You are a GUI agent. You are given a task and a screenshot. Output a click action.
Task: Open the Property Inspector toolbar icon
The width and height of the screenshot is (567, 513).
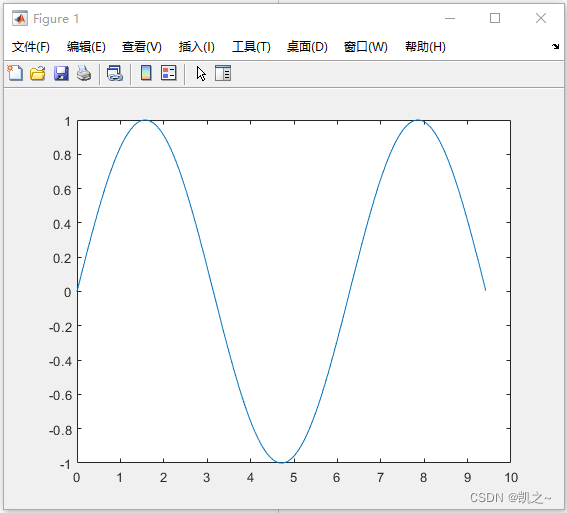223,73
